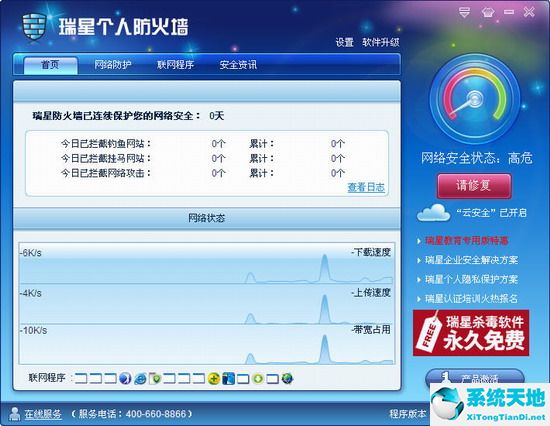The image size is (550, 426).
Task: Click the Rising firewall shield logo
Action: coord(34,26)
